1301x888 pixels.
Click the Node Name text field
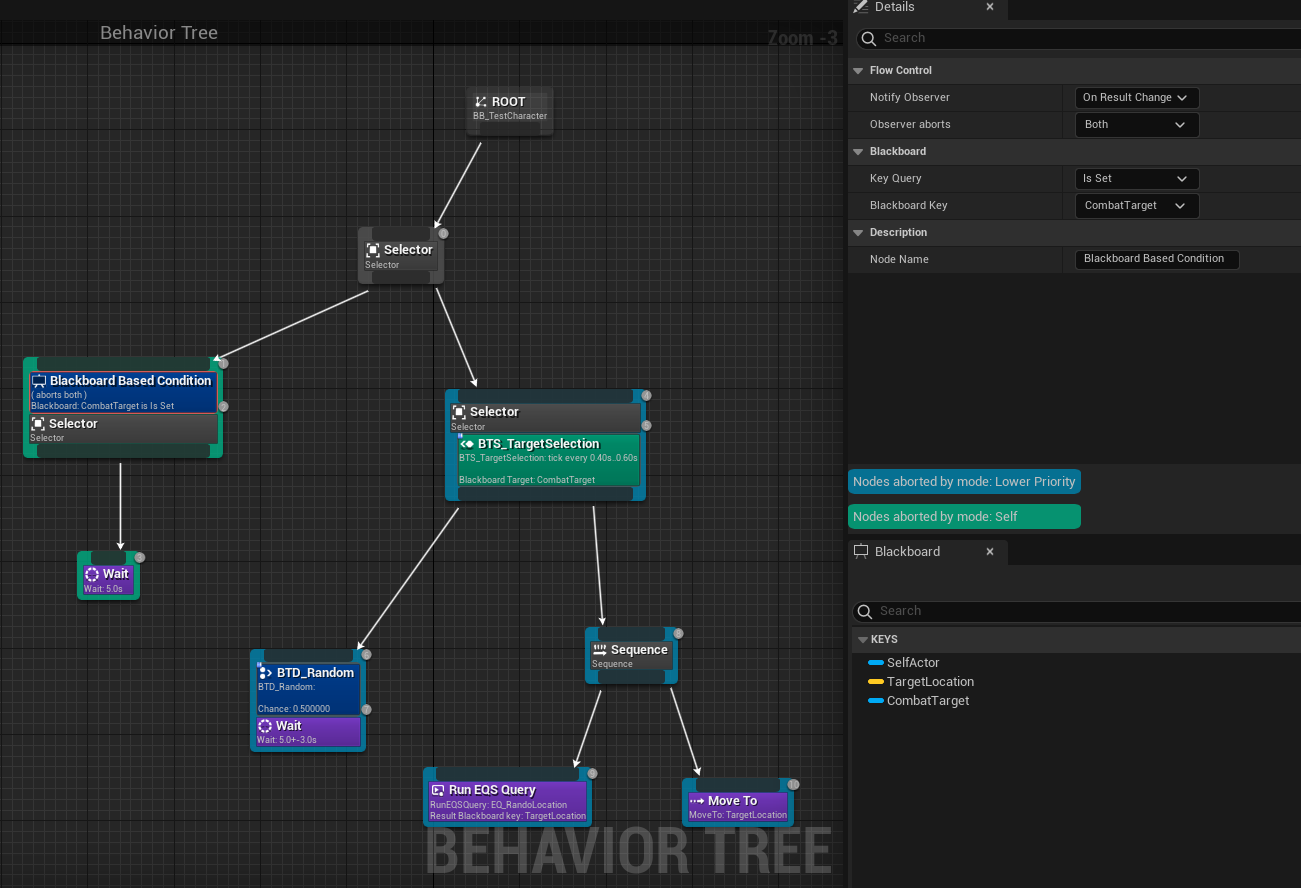(1156, 259)
